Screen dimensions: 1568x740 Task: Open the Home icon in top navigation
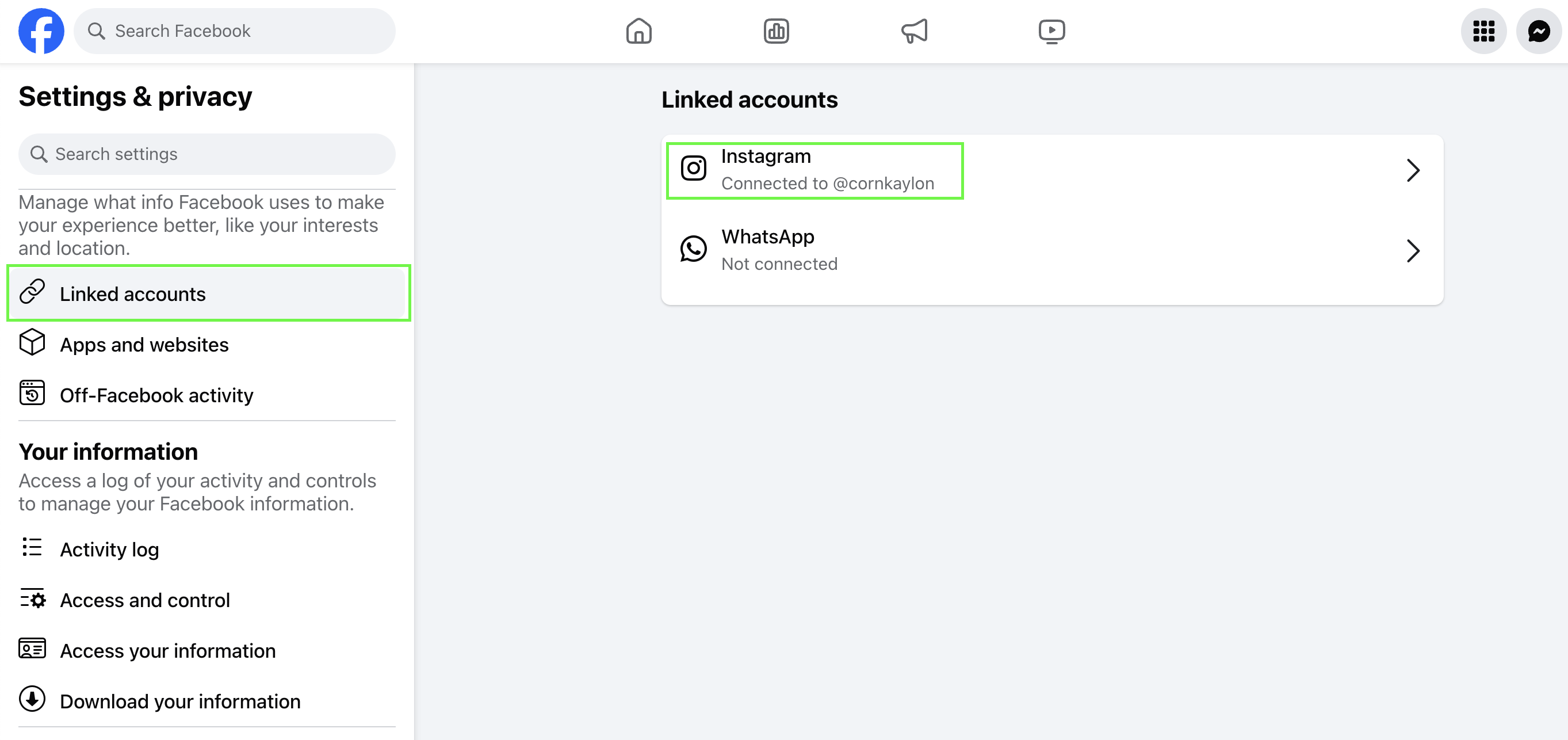pos(638,30)
